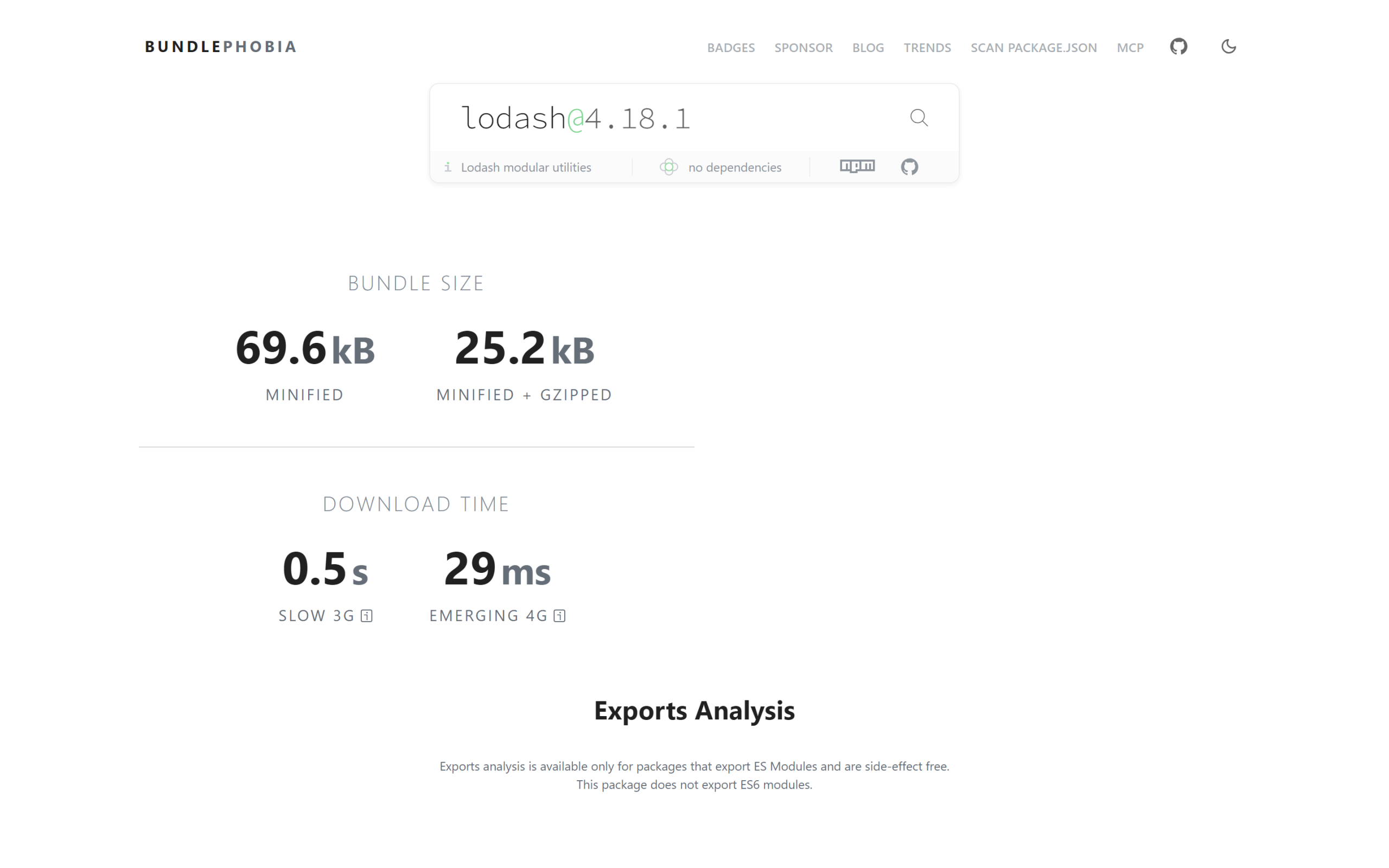Click the 0.5 s download time value
Screen dimensions: 1389x868
[x=325, y=569]
